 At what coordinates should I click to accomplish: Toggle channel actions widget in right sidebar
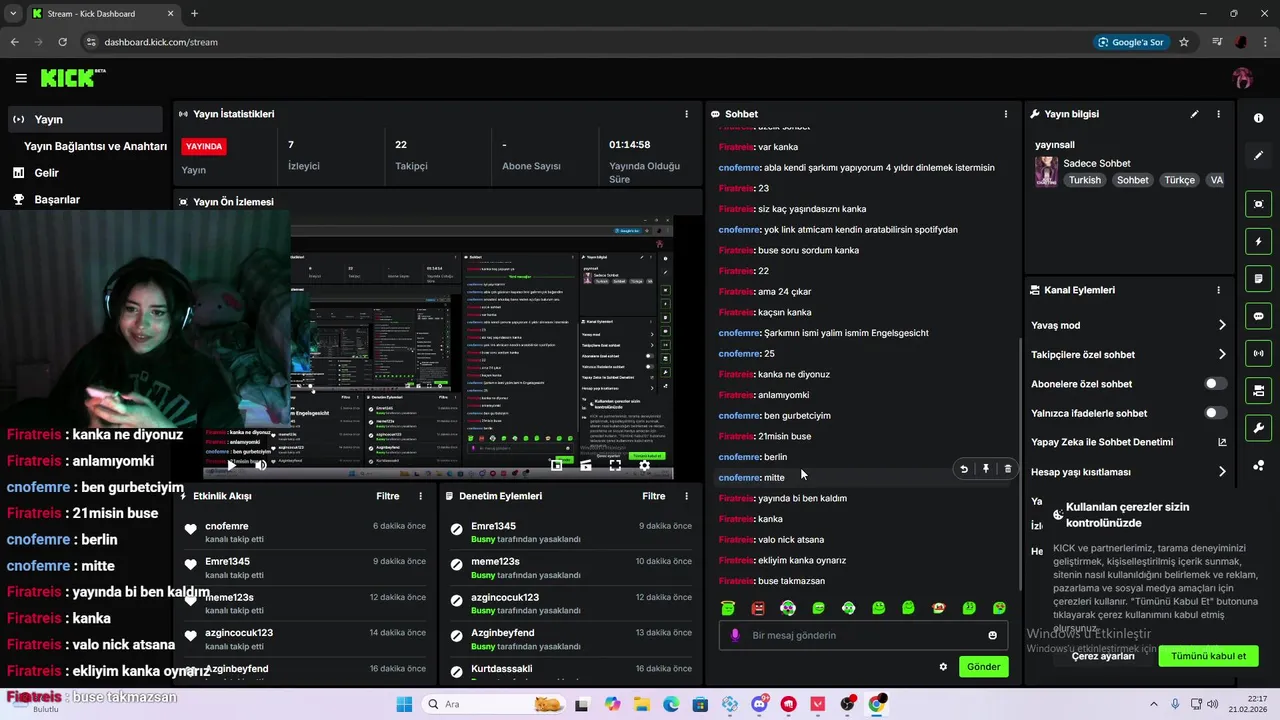1258,390
